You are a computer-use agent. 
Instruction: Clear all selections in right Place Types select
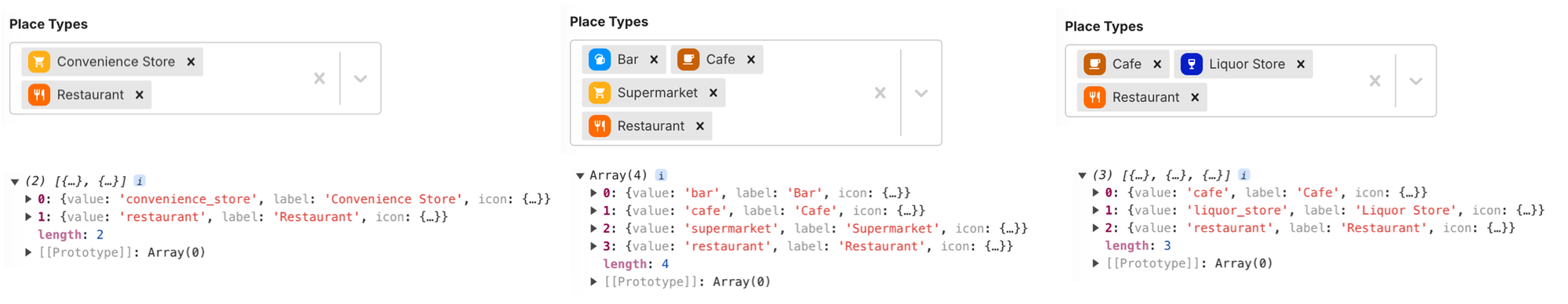point(1374,81)
